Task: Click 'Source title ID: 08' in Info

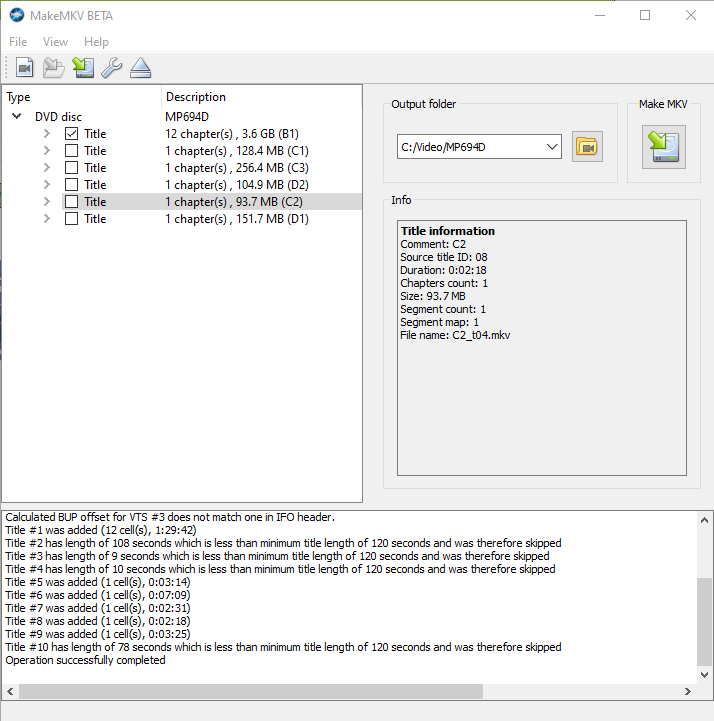Action: click(444, 257)
